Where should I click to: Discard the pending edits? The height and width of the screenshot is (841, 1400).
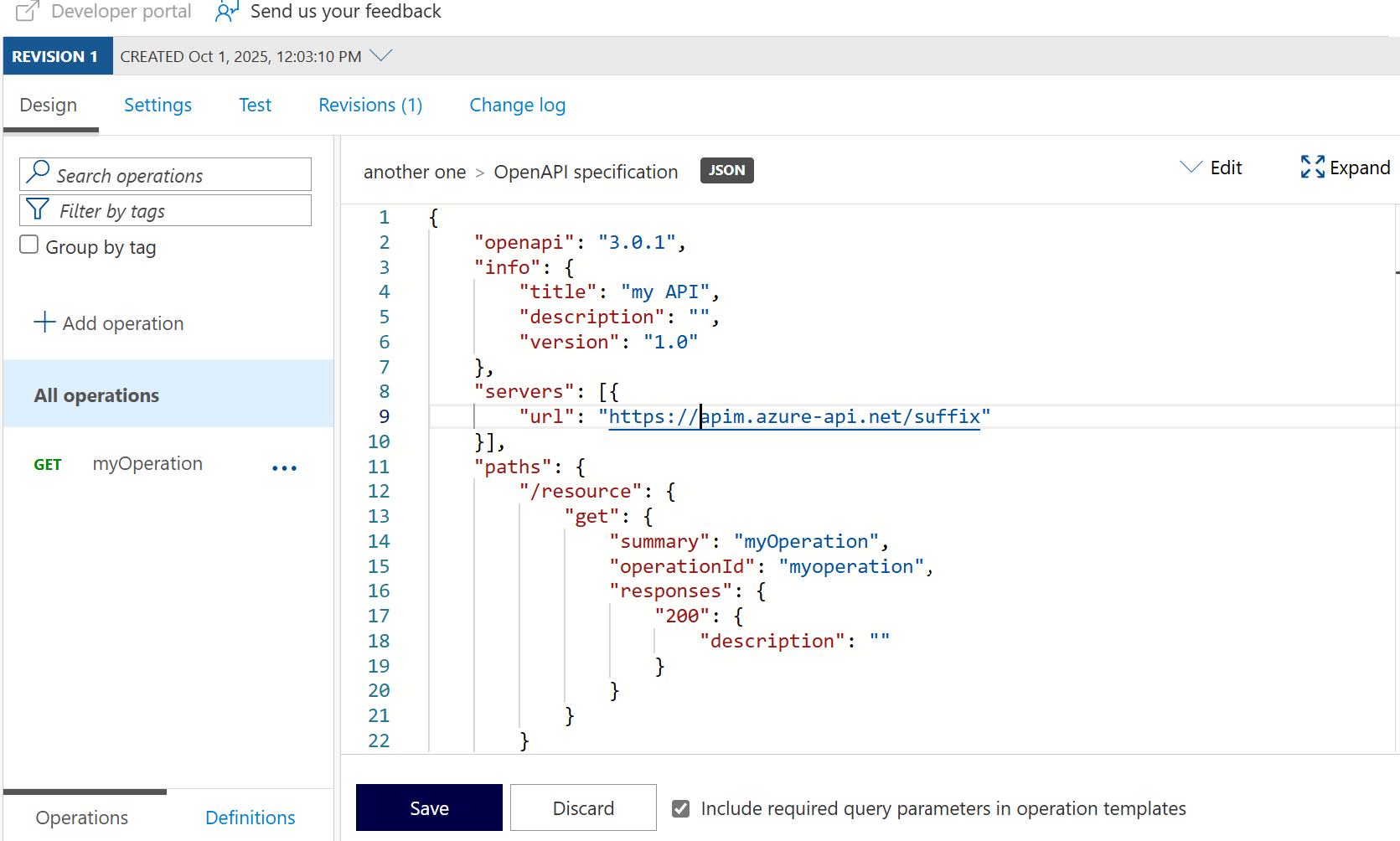[x=583, y=807]
